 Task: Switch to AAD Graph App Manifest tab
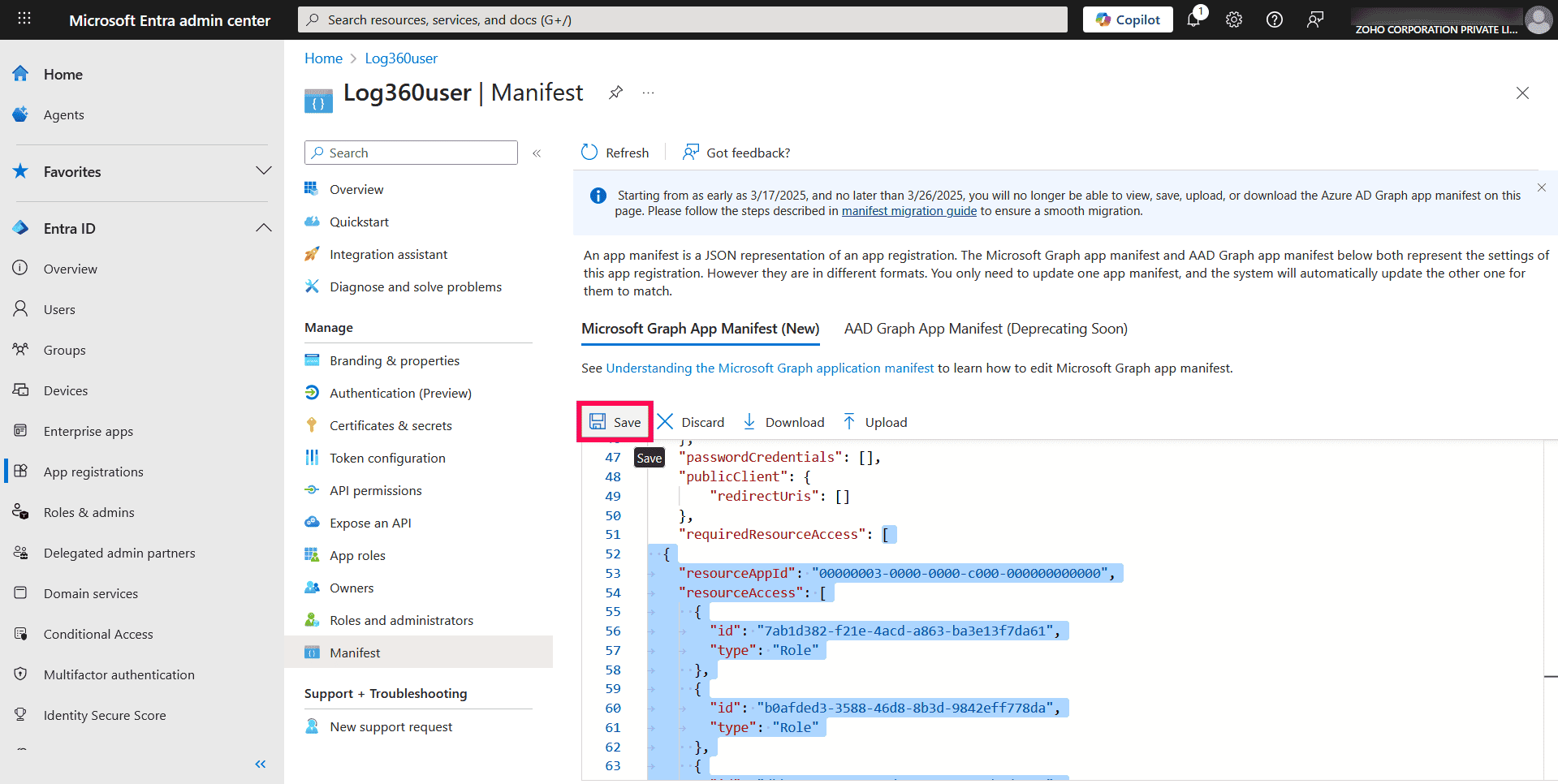click(x=985, y=329)
